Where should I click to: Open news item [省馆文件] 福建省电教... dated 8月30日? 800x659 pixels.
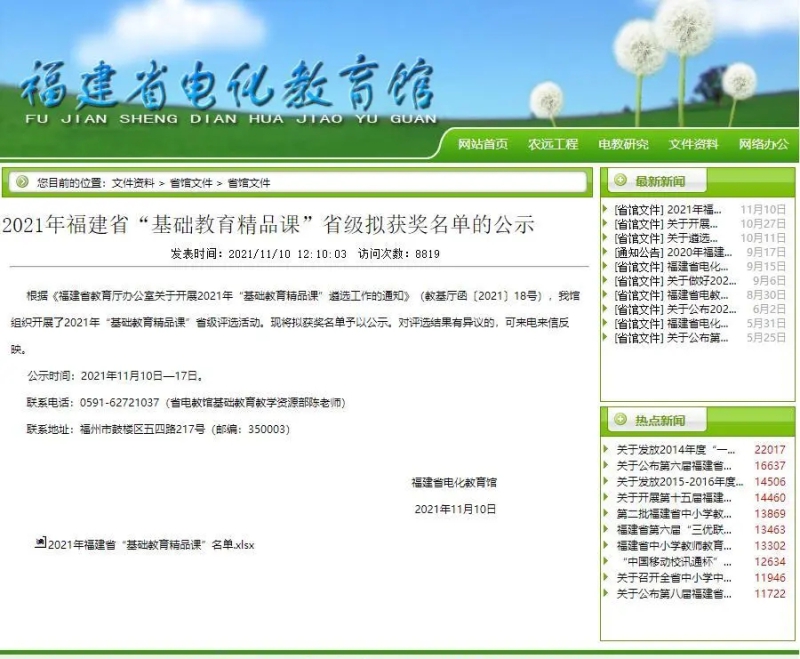671,295
